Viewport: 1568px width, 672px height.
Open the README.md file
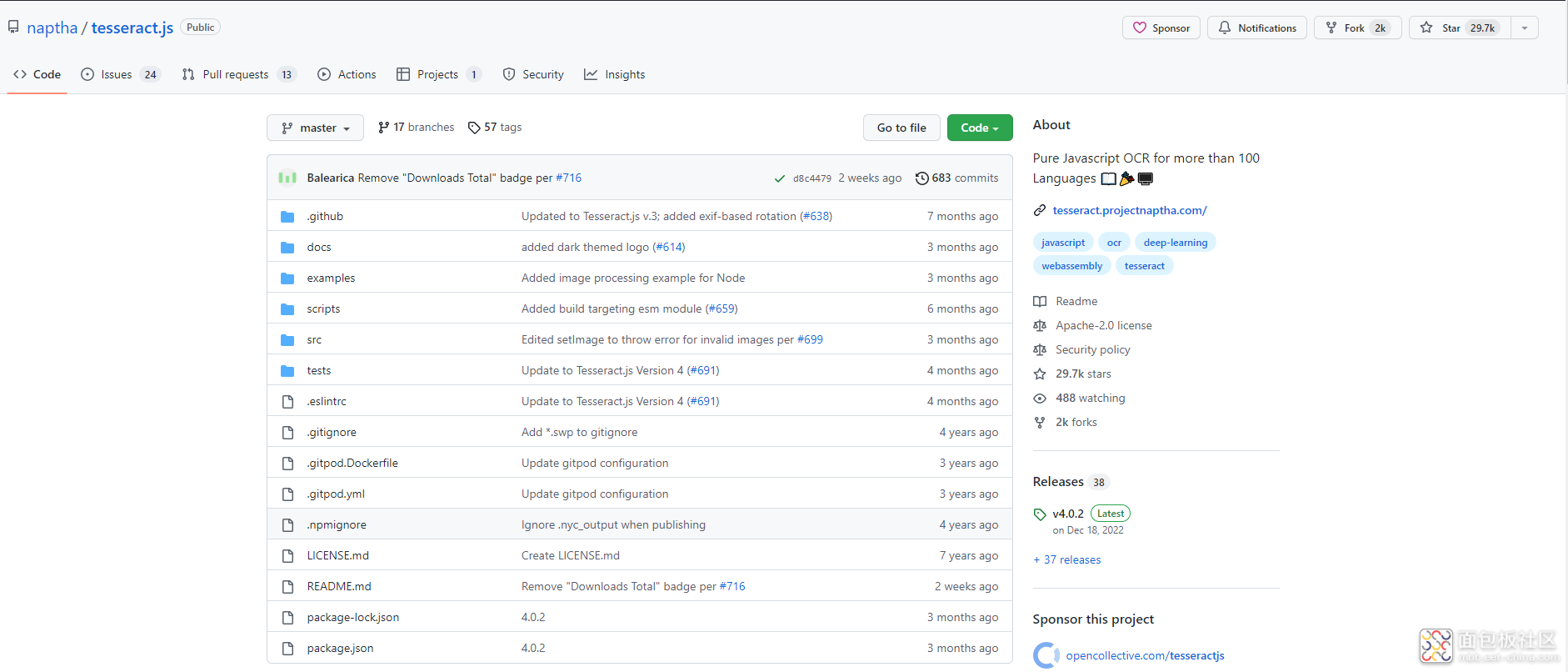pos(339,586)
